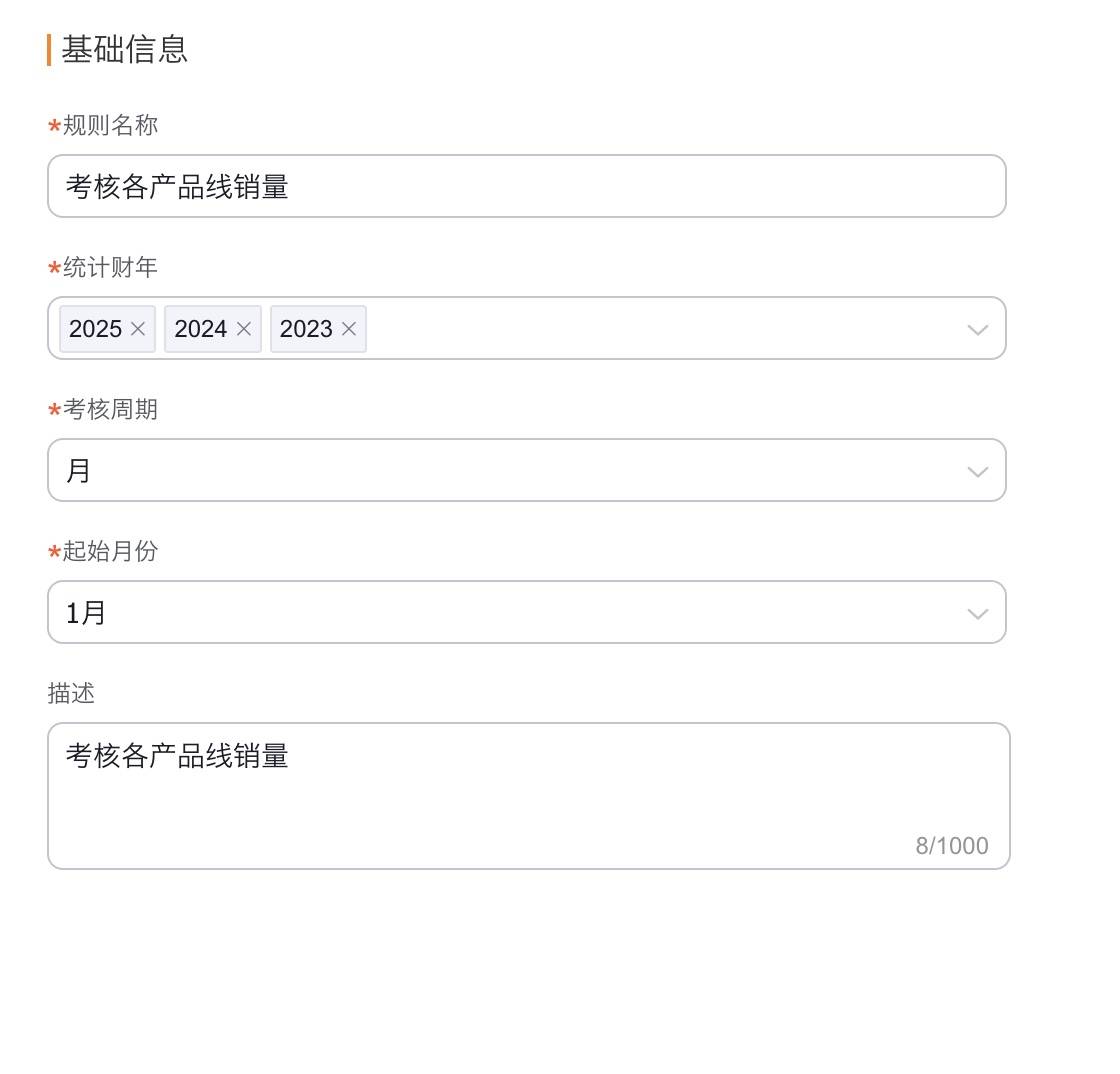Expand the 考核周期 dropdown arrow
The image size is (1120, 1074).
978,471
